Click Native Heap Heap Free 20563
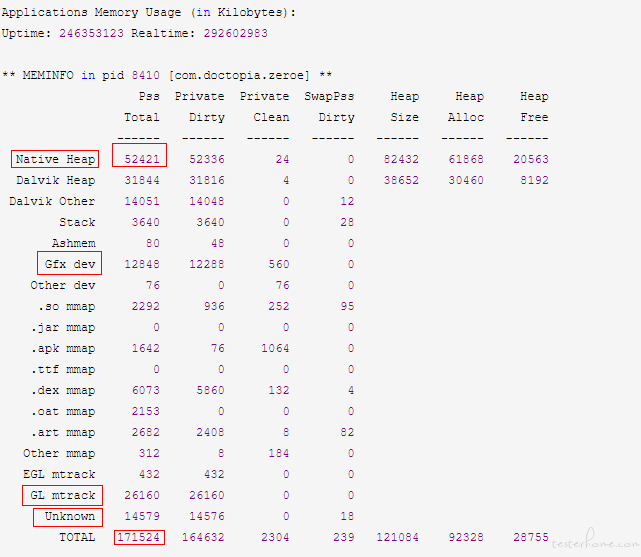 tap(531, 159)
